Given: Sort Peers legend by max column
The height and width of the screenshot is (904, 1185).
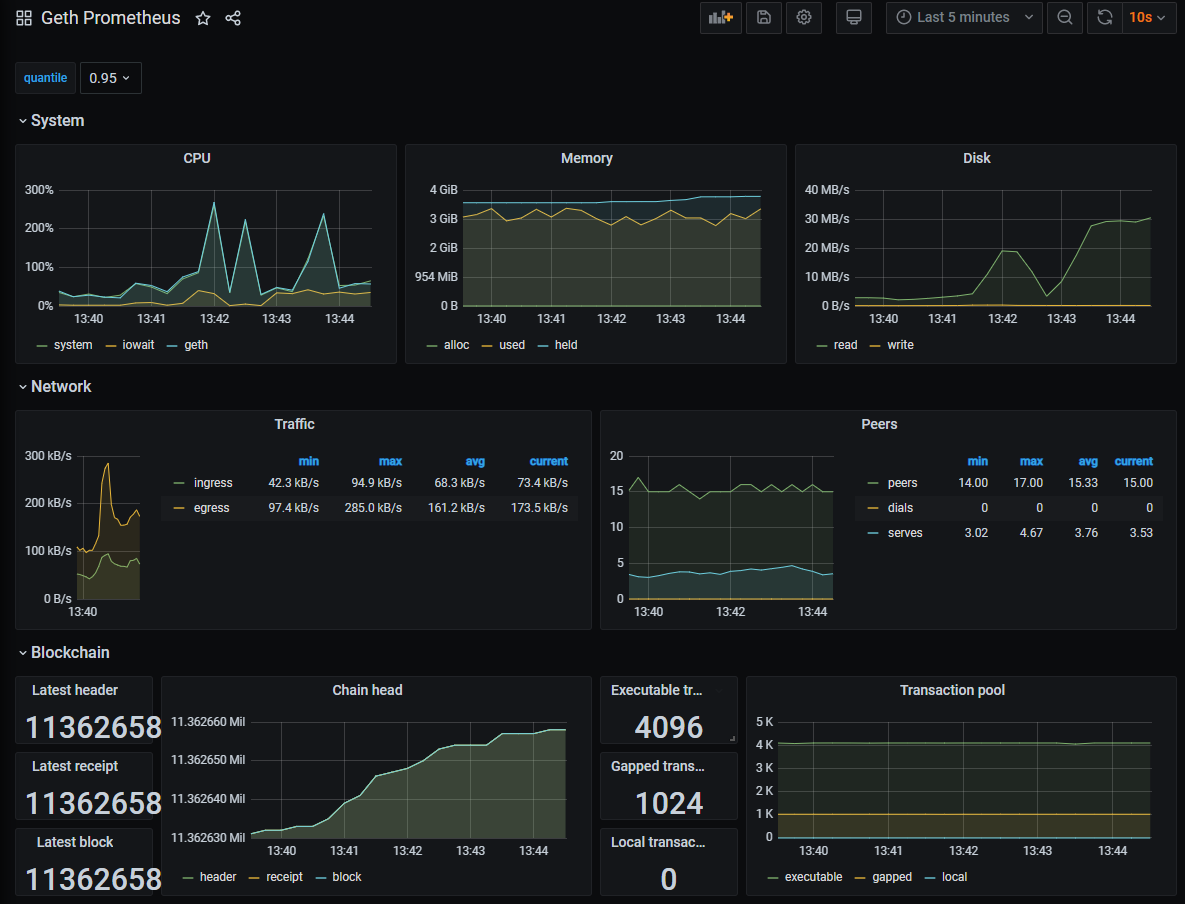Looking at the screenshot, I should coord(1031,461).
